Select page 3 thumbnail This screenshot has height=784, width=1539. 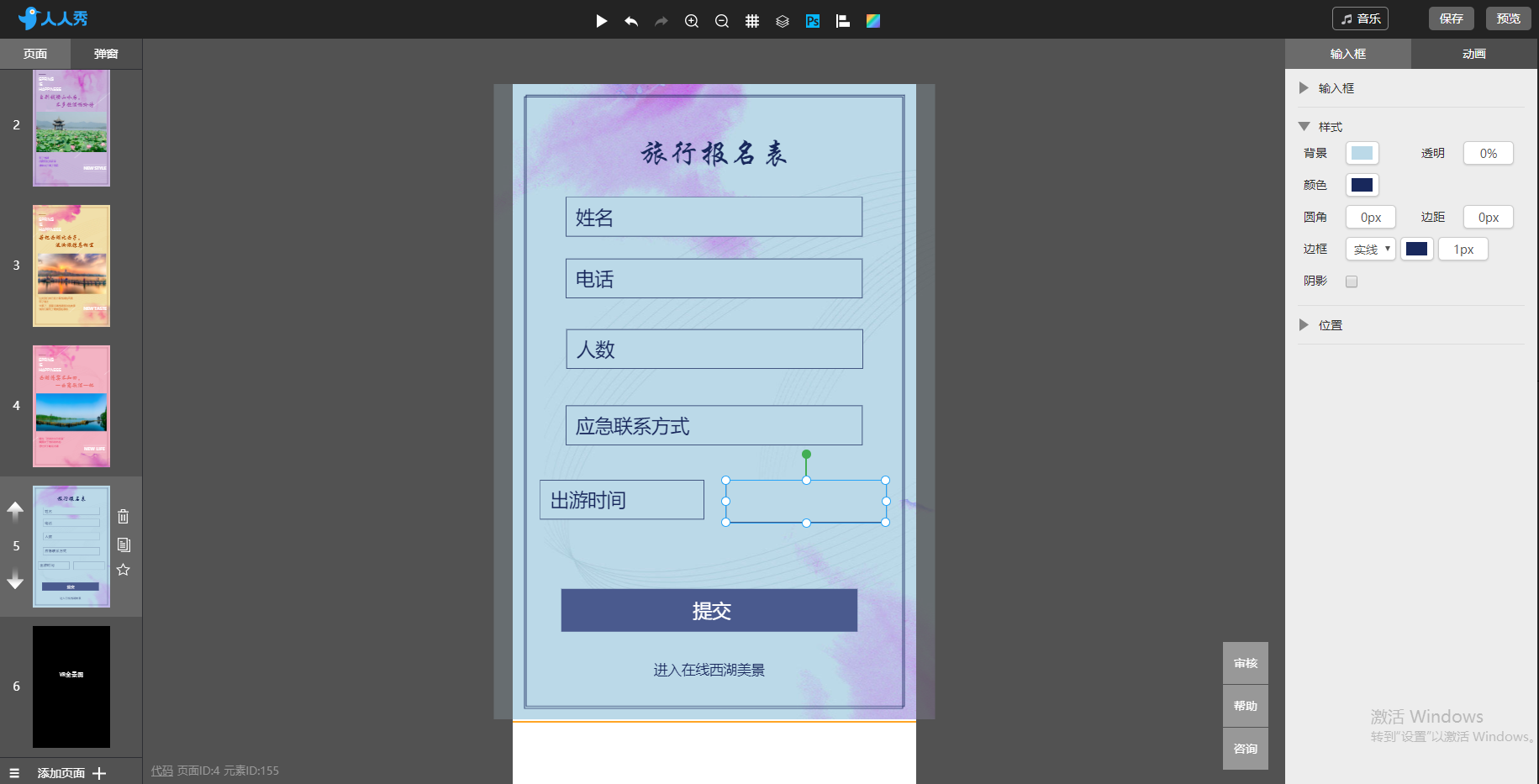coord(71,266)
